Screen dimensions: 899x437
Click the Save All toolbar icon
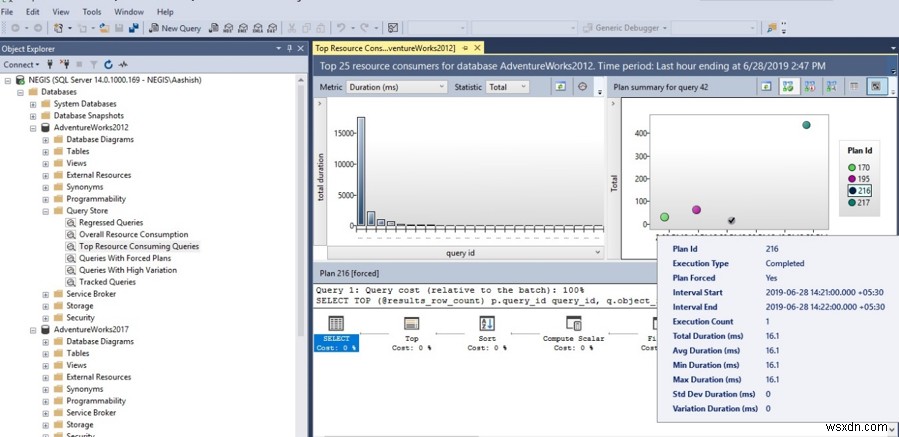pos(133,28)
